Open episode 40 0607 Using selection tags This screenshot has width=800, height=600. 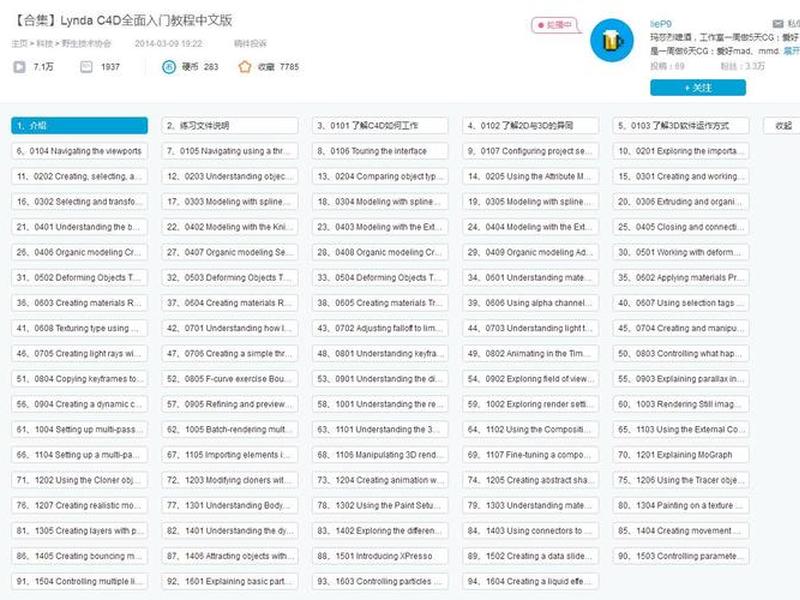pos(681,303)
